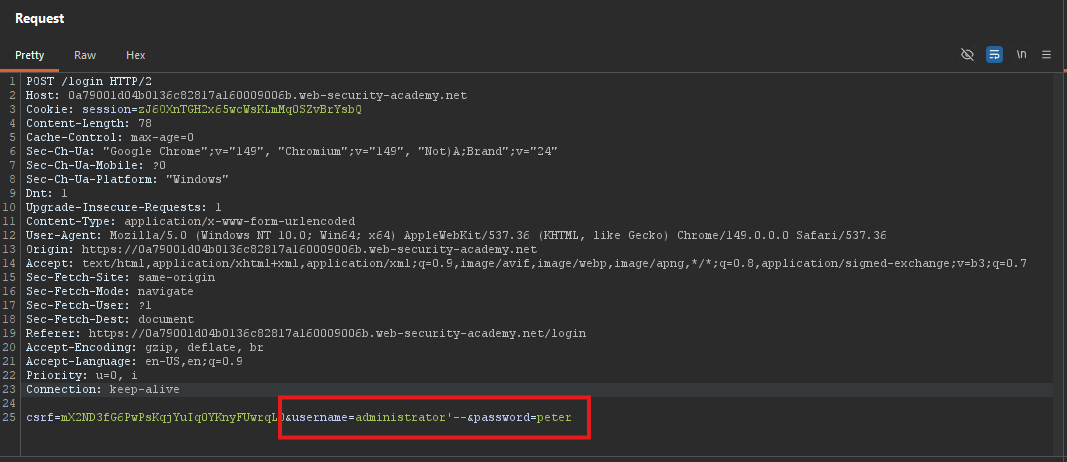The height and width of the screenshot is (462, 1067).
Task: Click the Upgrade-Insecure-Requests: 1 line
Action: (124, 207)
